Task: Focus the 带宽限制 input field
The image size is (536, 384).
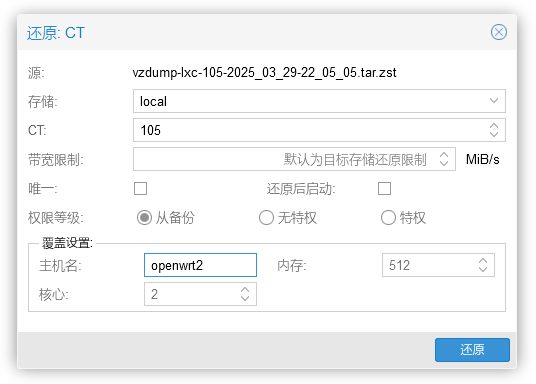Action: coord(284,159)
